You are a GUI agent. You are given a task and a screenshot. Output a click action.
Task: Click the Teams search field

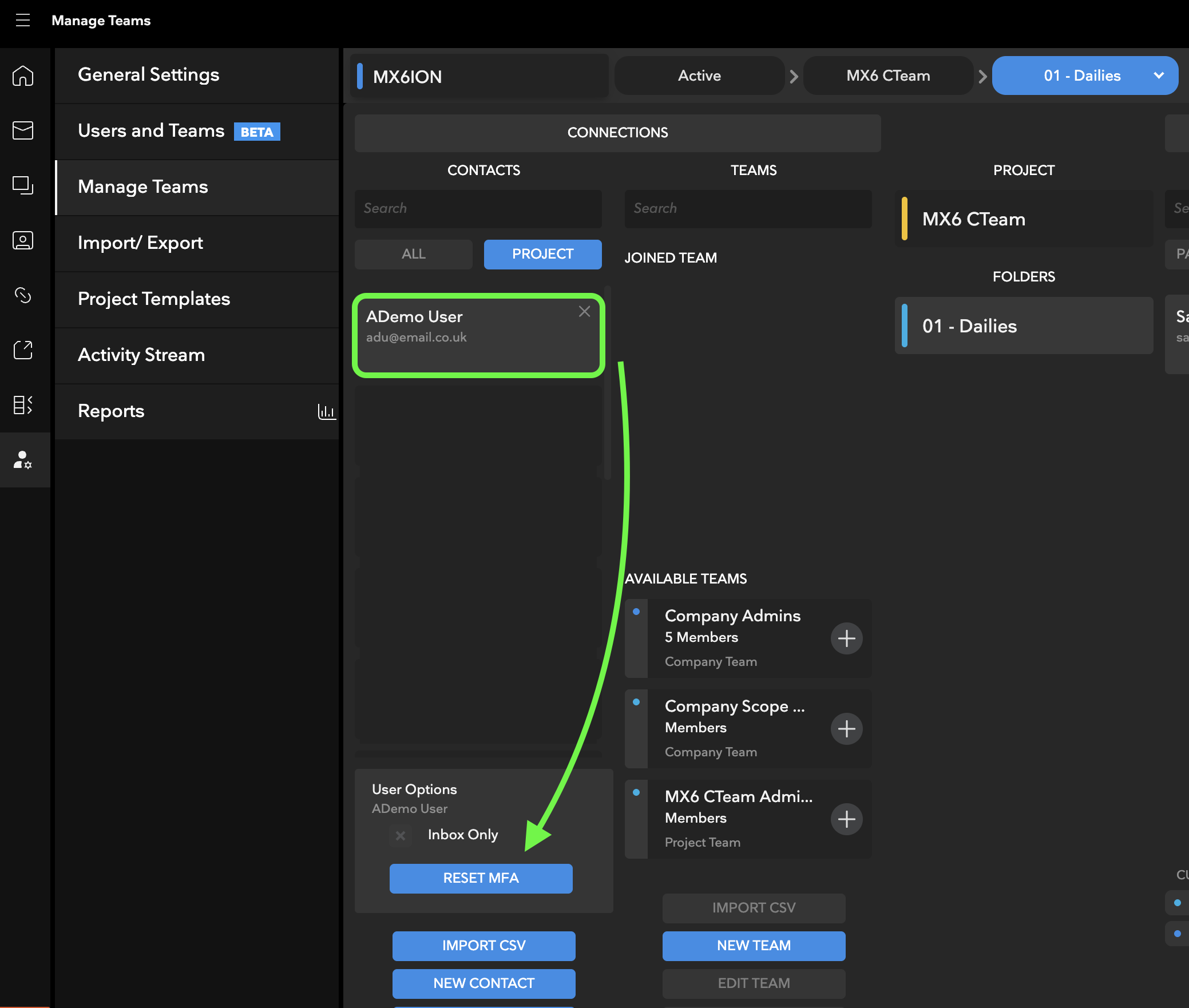pos(748,208)
